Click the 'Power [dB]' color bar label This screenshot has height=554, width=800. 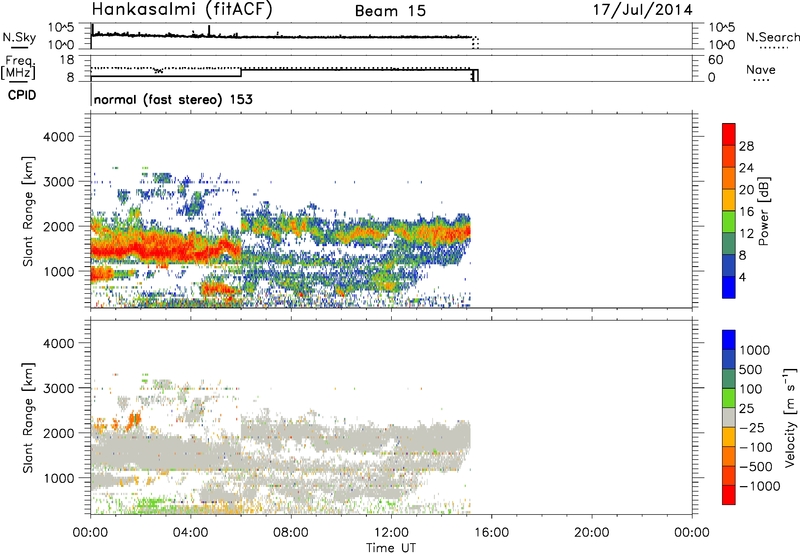[x=763, y=211]
